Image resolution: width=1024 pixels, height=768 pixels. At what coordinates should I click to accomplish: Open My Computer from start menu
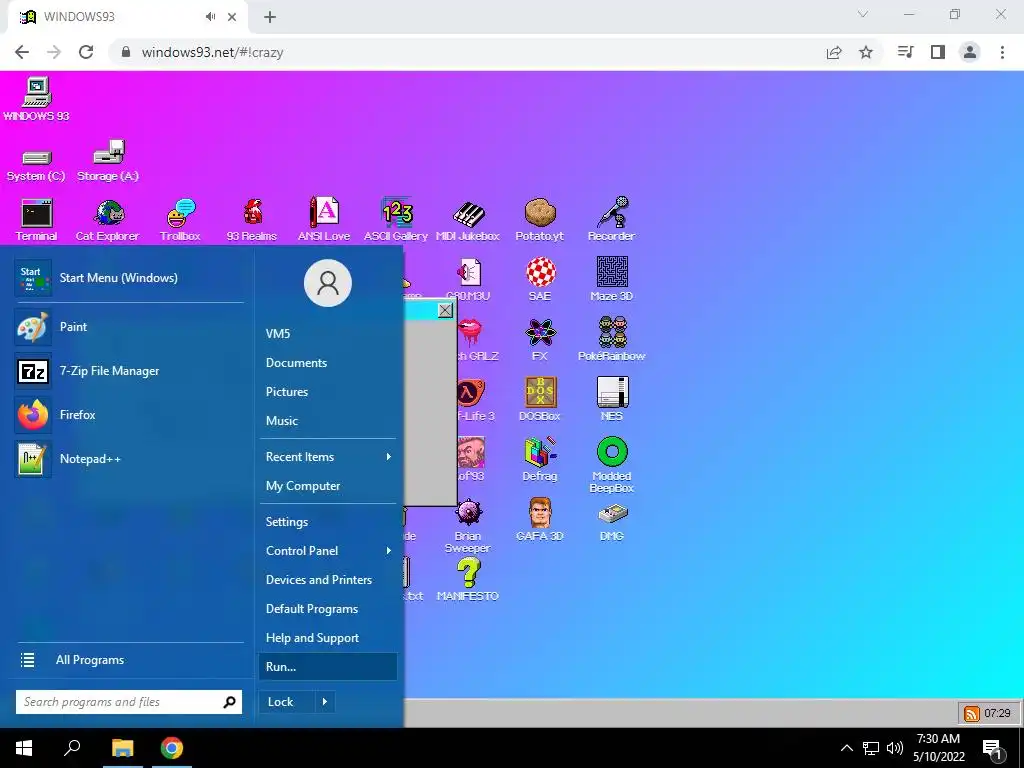coord(327,486)
